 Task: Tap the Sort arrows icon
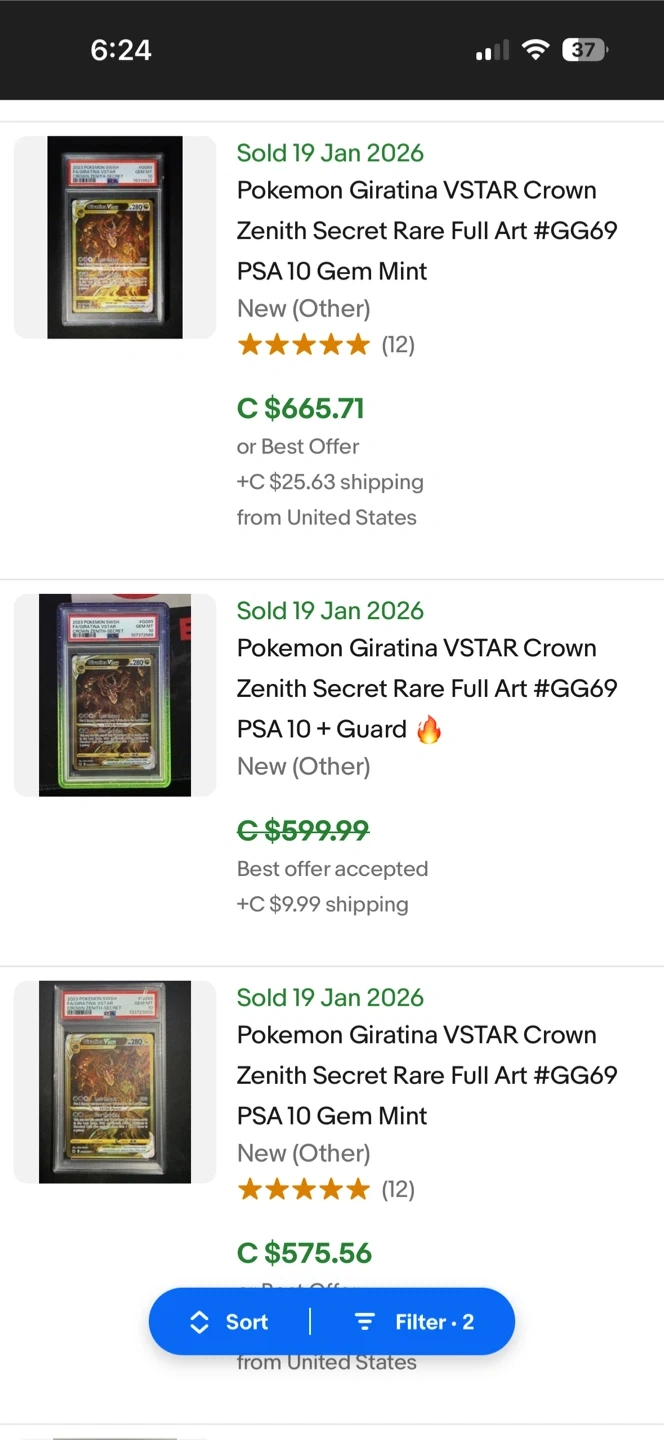[199, 1322]
